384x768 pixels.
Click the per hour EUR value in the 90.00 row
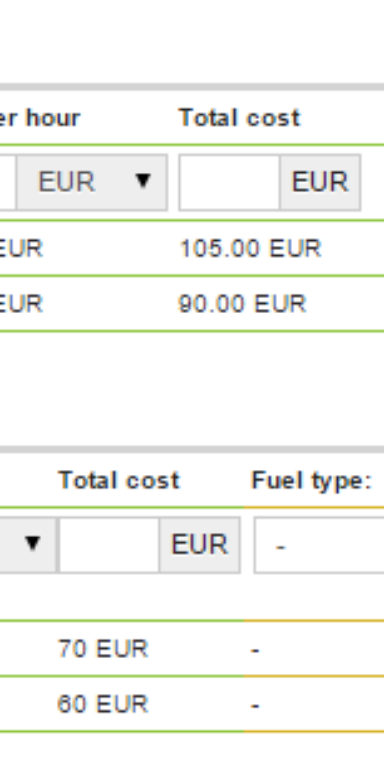(21, 304)
